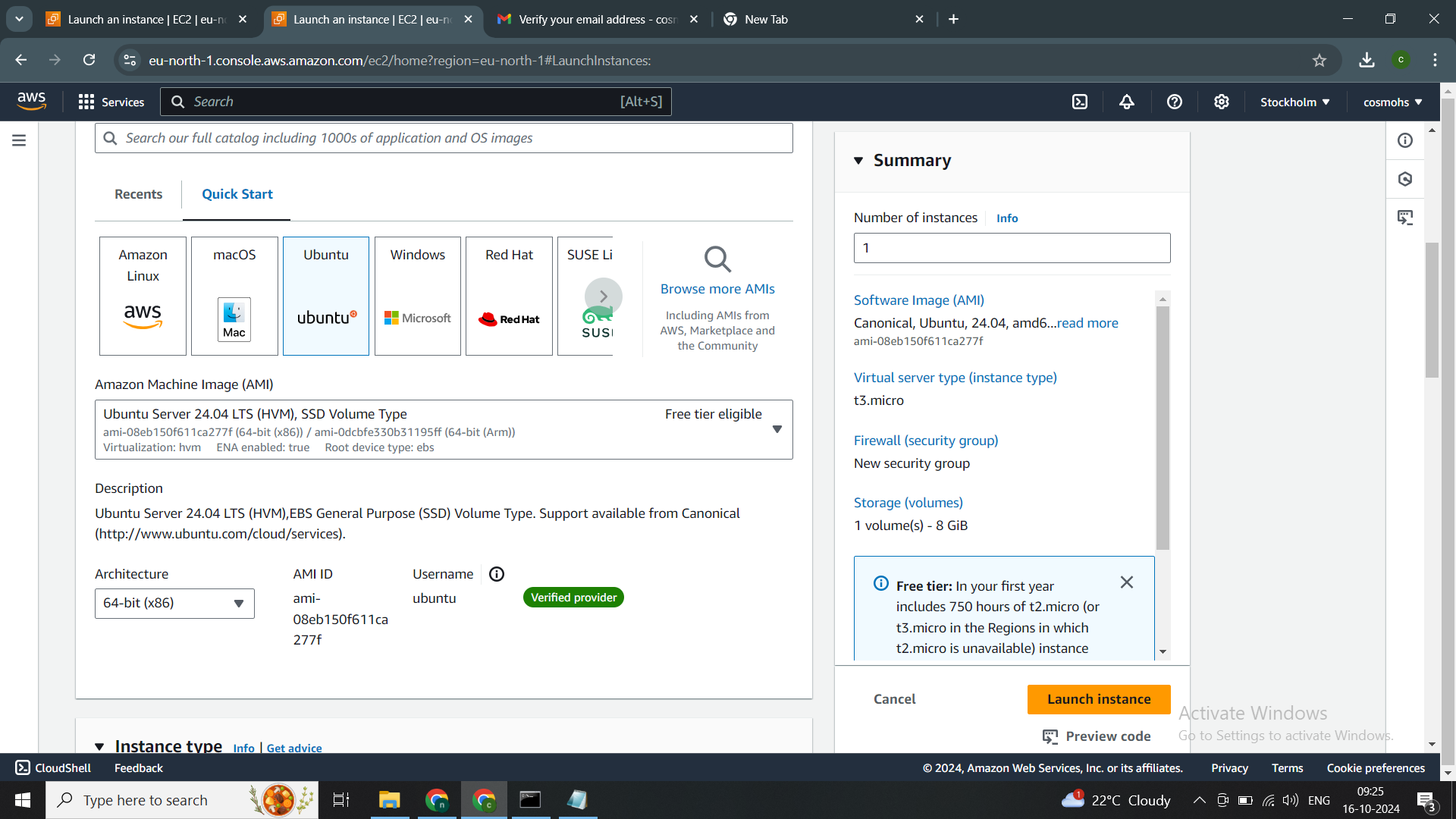Go back to the previous page

tap(20, 60)
